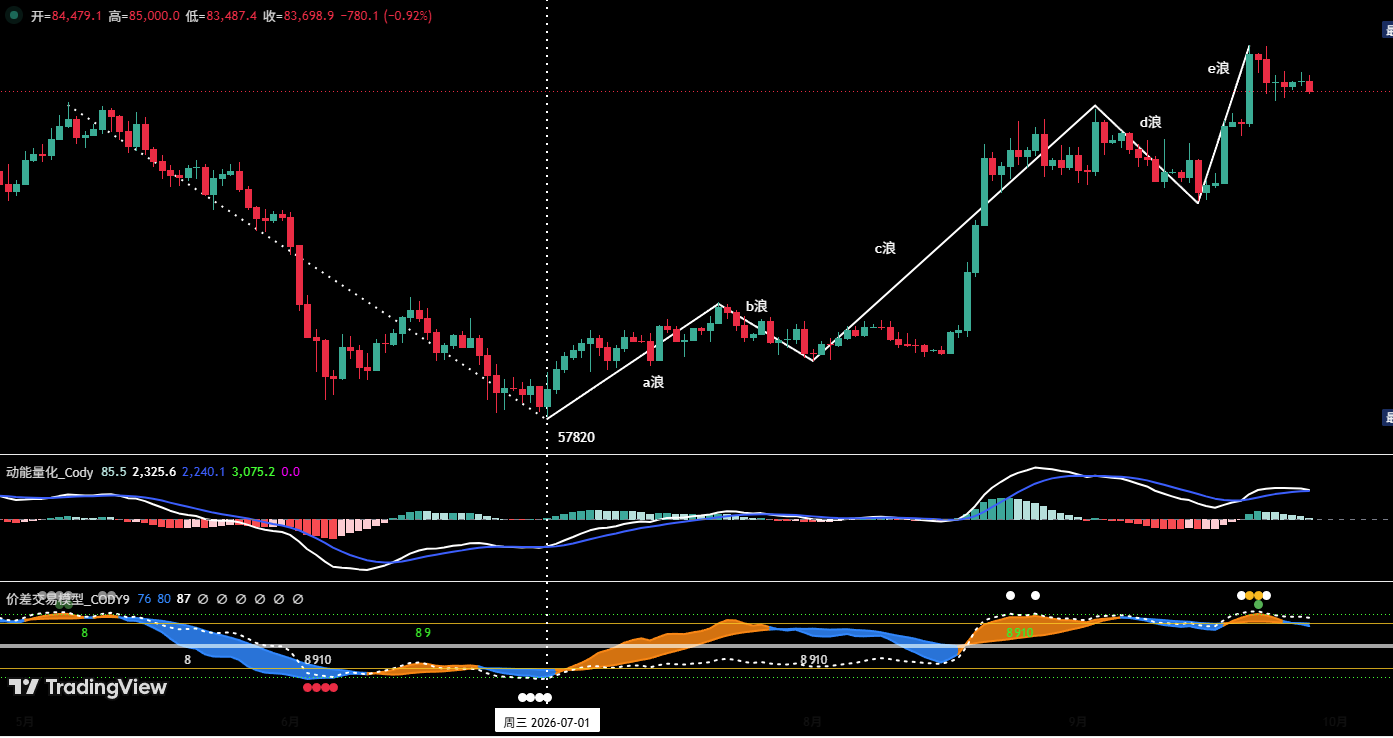Select the d浪 wave label
This screenshot has width=1393, height=738.
pyautogui.click(x=1151, y=122)
